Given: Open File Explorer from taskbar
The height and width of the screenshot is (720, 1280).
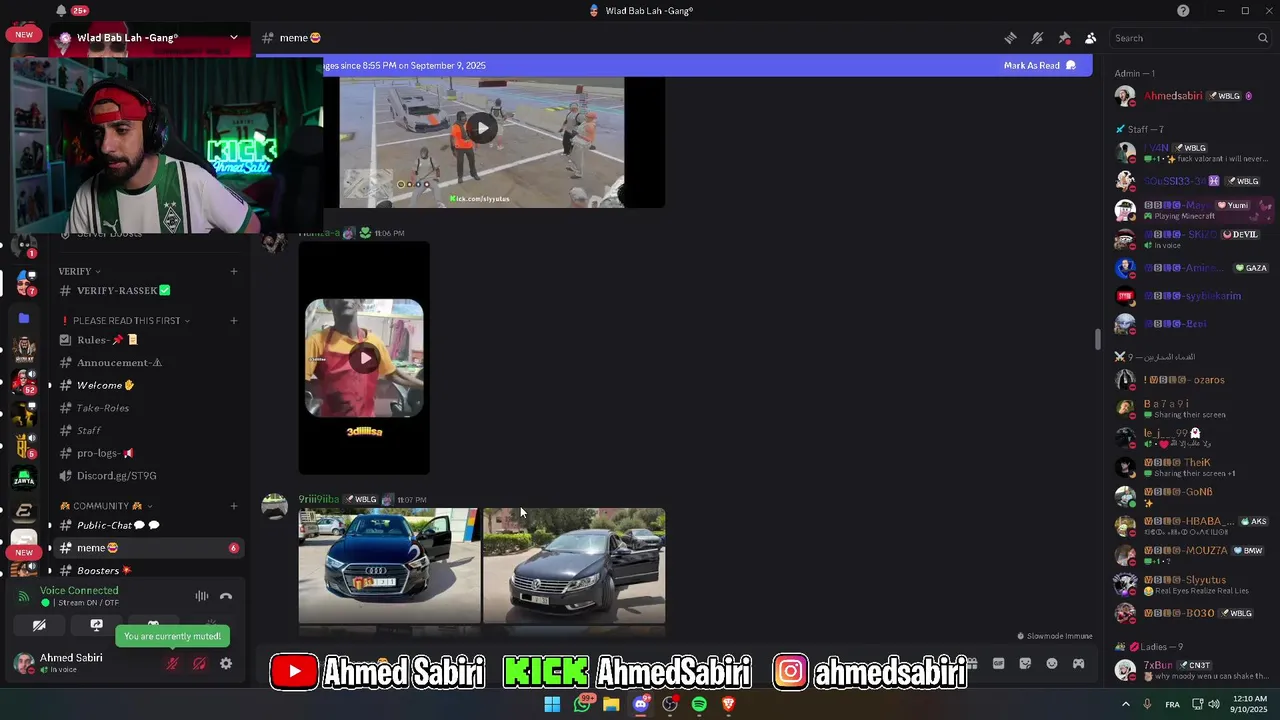Looking at the screenshot, I should [611, 704].
